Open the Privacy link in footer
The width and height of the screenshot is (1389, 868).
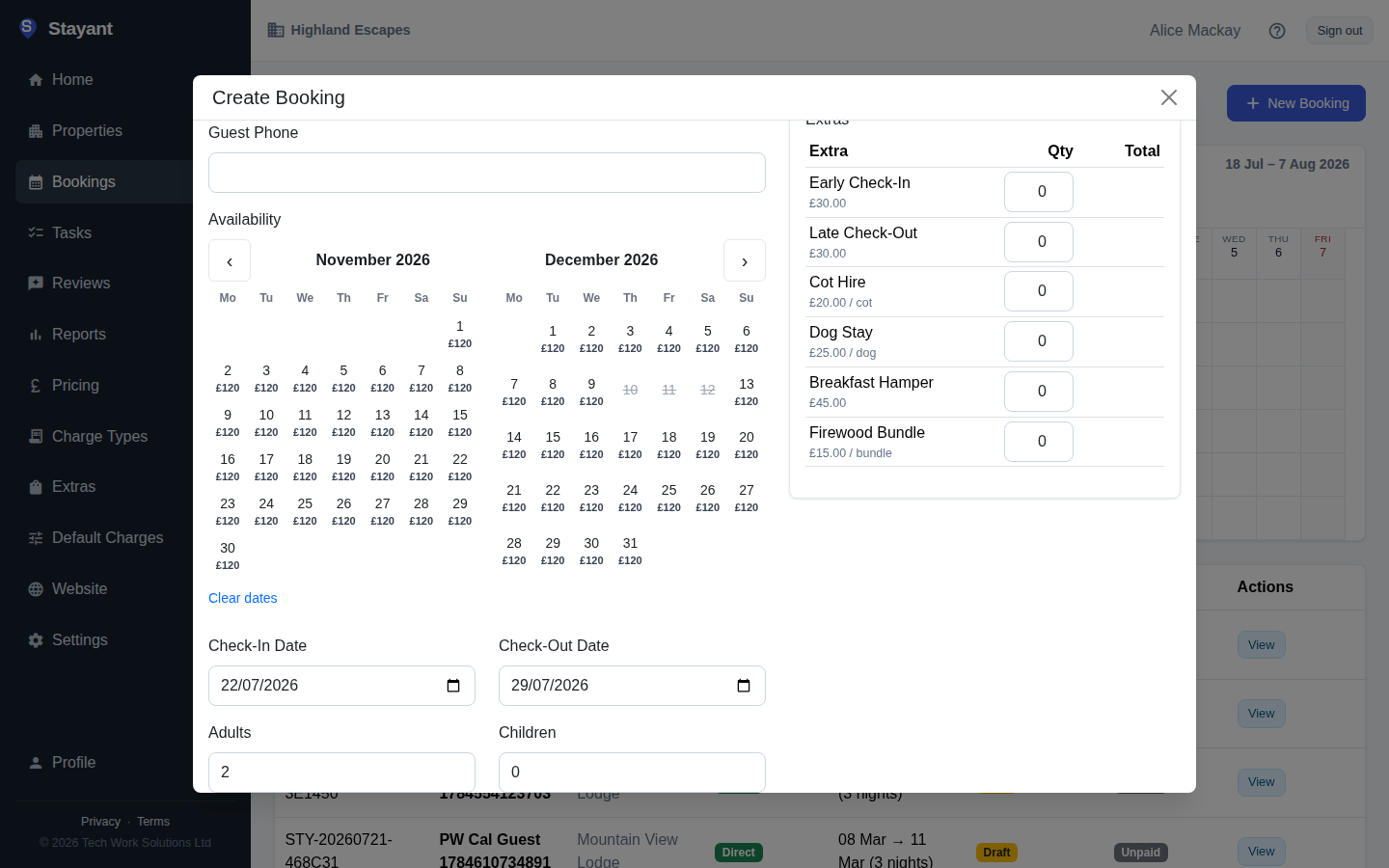coord(100,822)
